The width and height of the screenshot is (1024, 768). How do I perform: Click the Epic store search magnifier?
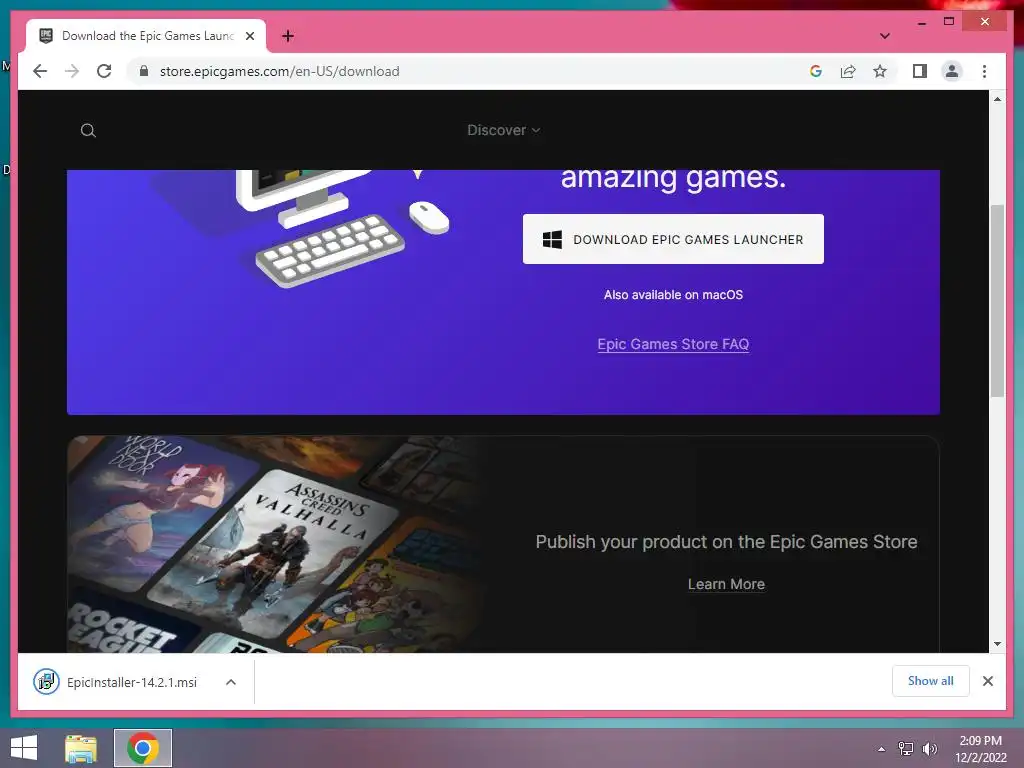(88, 131)
